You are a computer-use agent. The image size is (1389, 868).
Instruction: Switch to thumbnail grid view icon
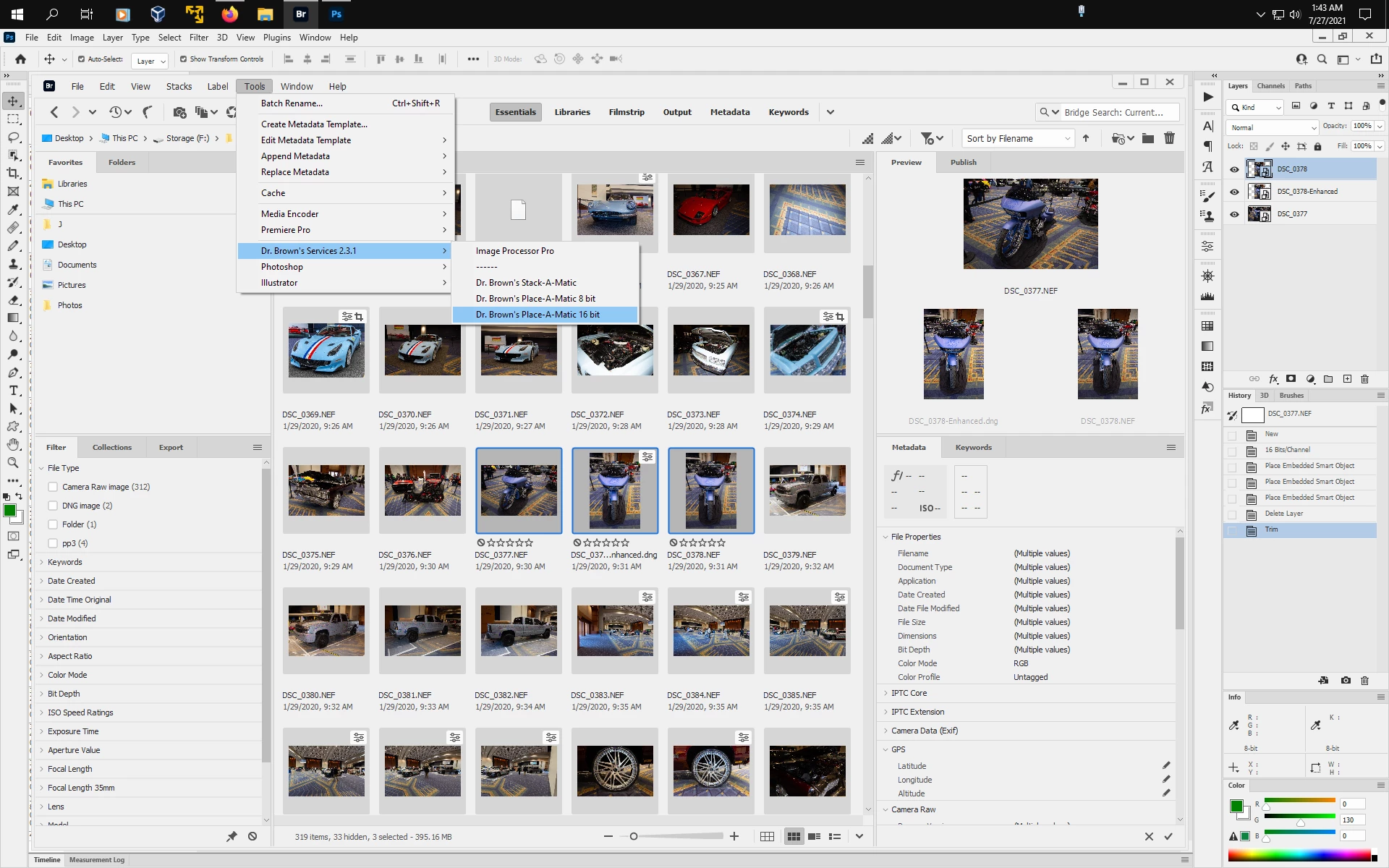pos(794,836)
